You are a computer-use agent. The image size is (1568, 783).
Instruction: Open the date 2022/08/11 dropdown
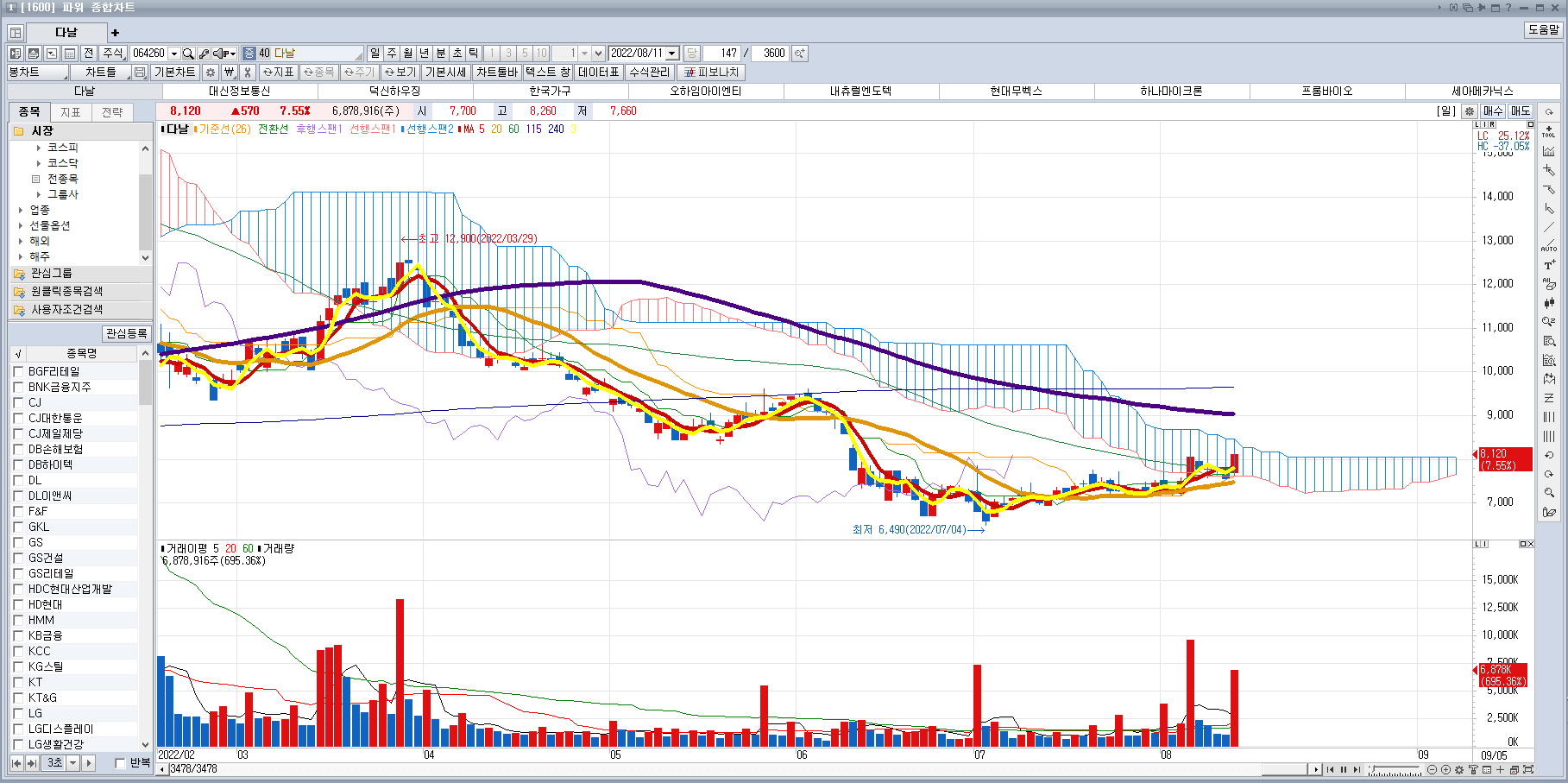(672, 54)
